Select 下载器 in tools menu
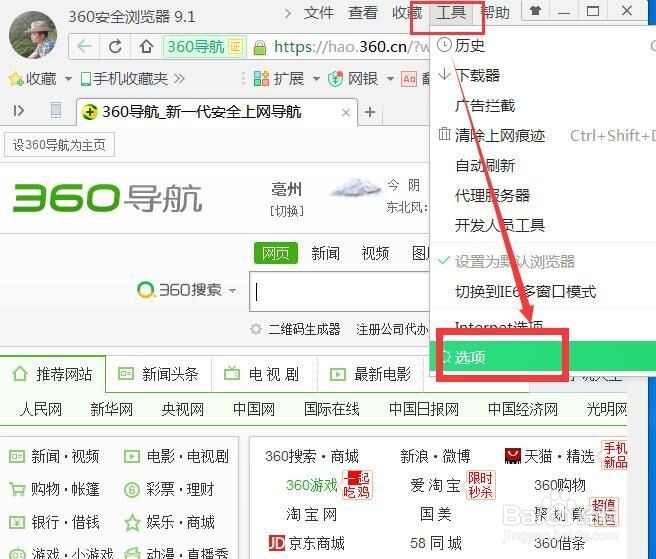The height and width of the screenshot is (559, 656). 478,75
